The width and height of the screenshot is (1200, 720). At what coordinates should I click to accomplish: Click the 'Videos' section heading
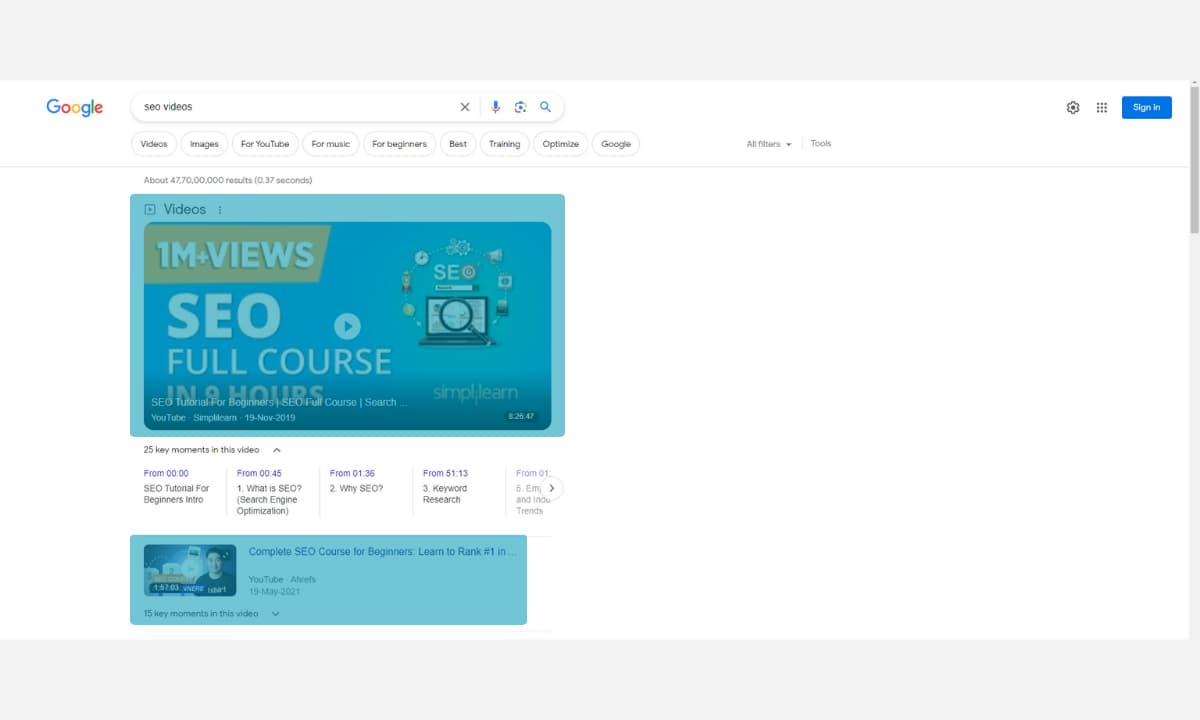pyautogui.click(x=185, y=210)
